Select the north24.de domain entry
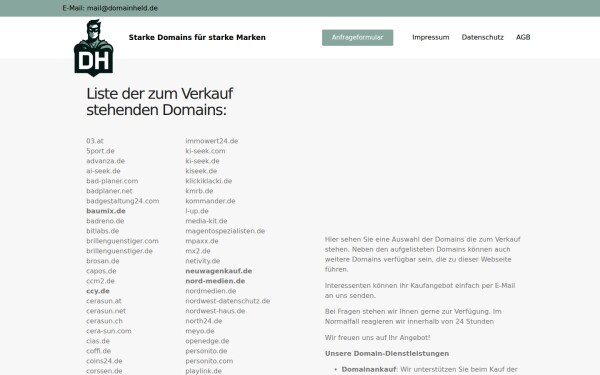The height and width of the screenshot is (375, 600). click(x=204, y=321)
